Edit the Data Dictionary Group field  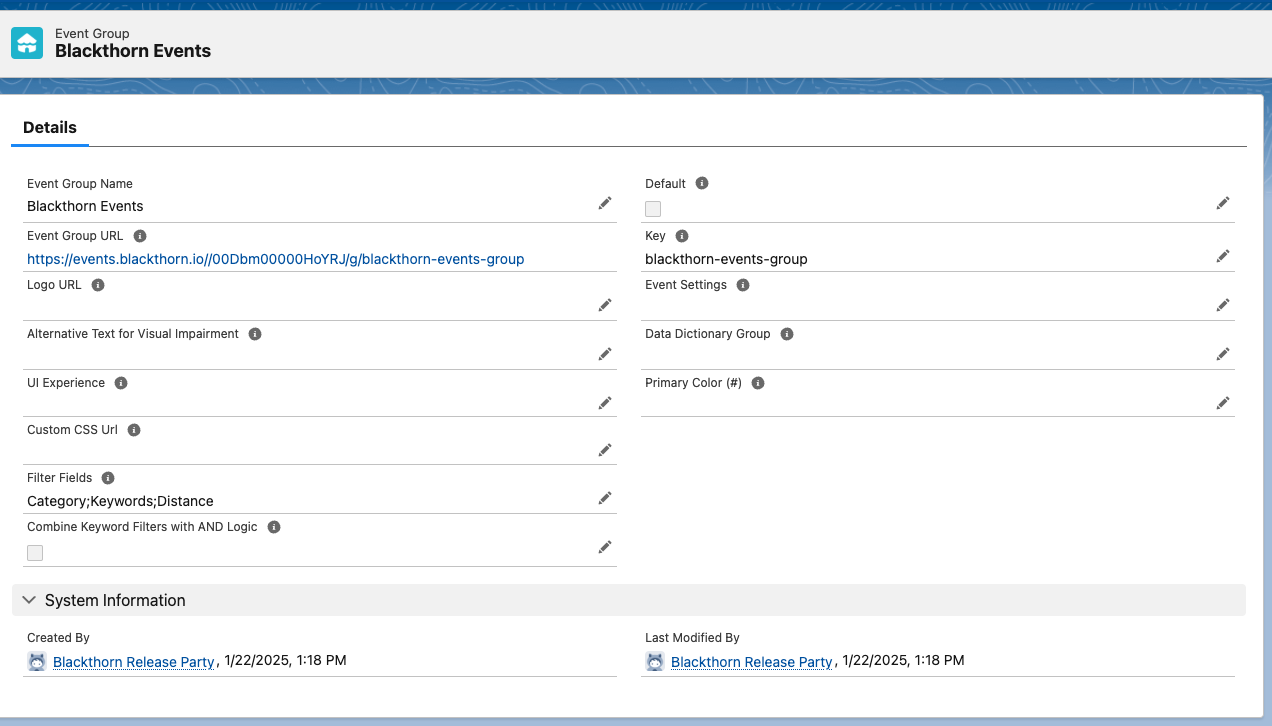pyautogui.click(x=1223, y=354)
